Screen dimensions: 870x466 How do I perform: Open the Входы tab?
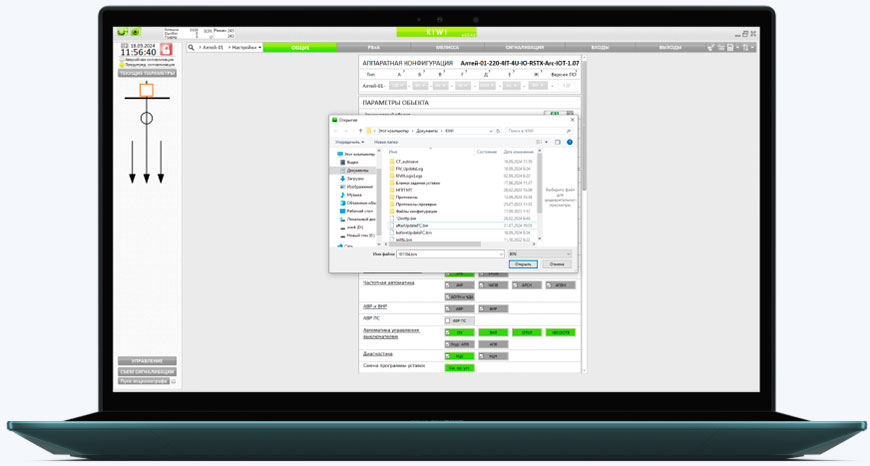[x=600, y=47]
